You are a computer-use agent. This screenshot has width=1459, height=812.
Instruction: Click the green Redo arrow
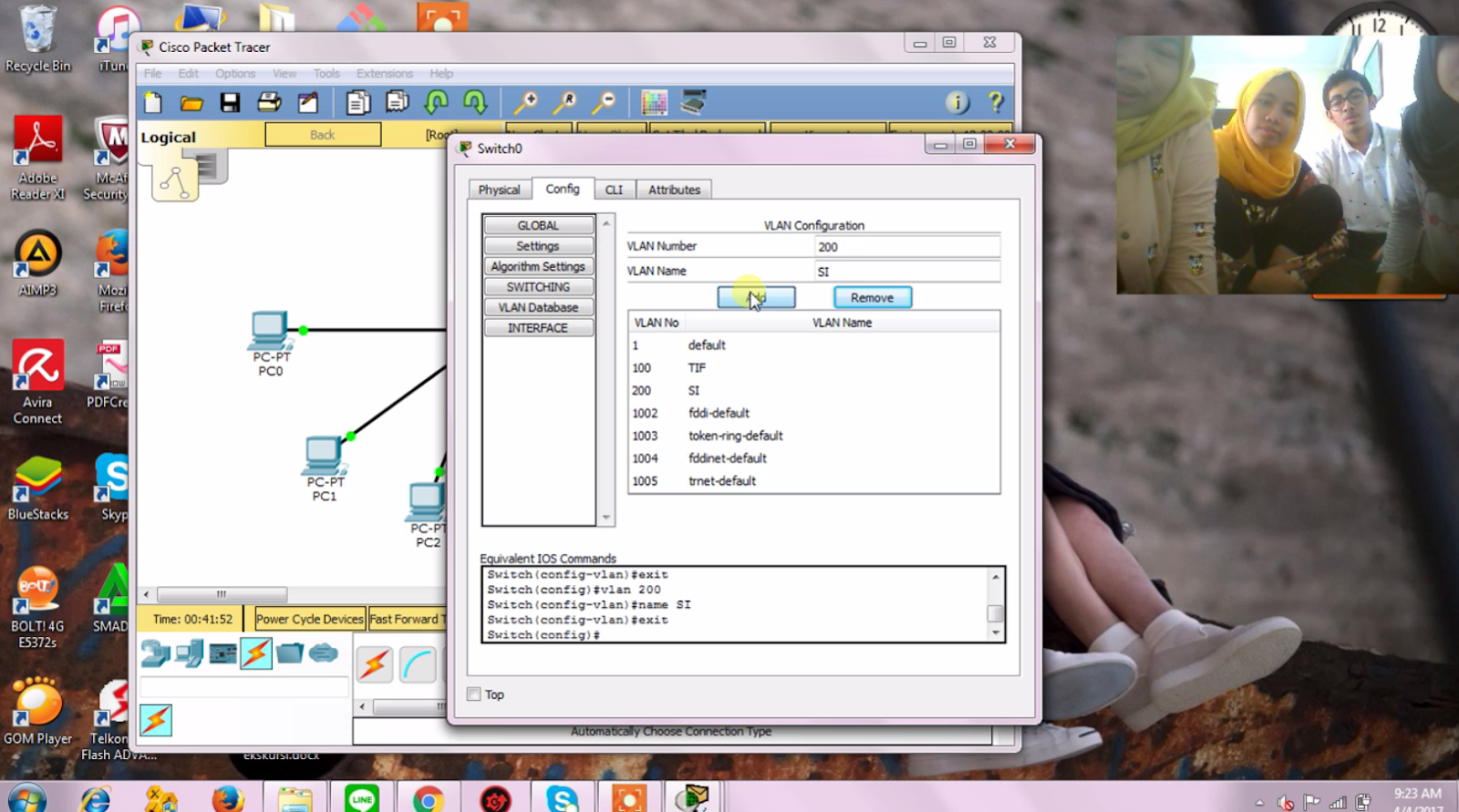pyautogui.click(x=475, y=103)
